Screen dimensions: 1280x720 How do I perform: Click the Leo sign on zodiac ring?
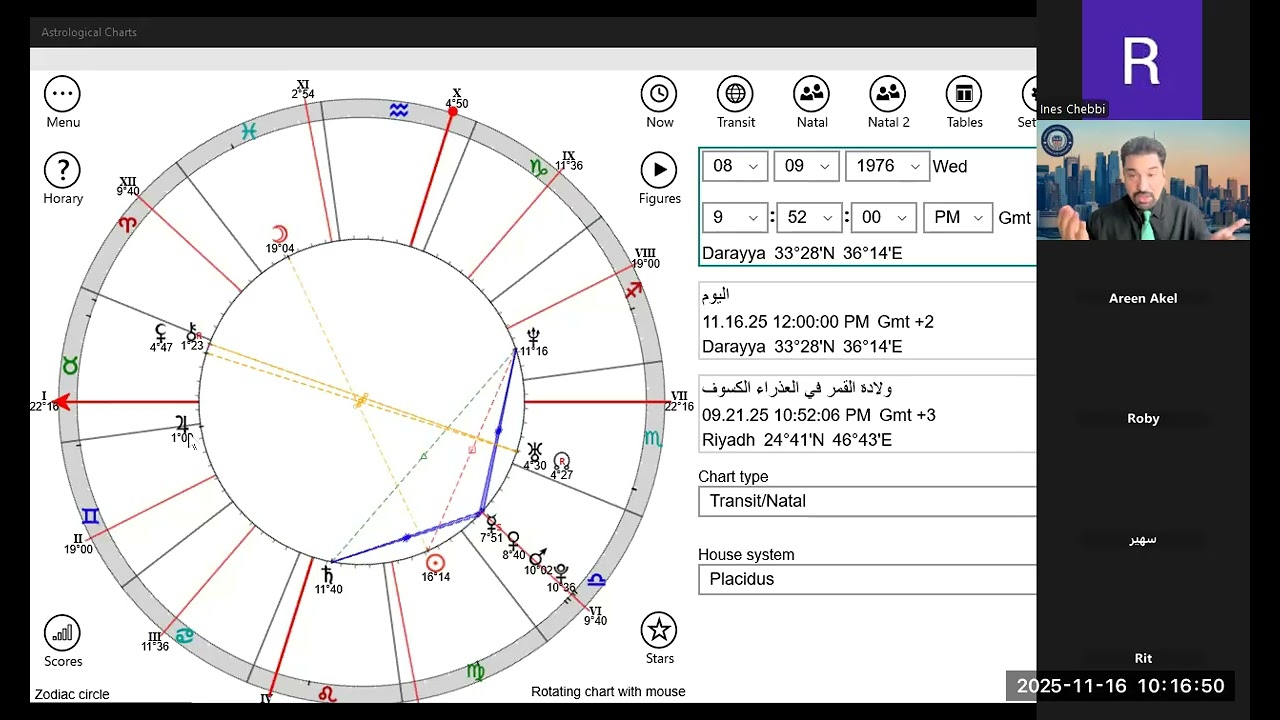[327, 693]
